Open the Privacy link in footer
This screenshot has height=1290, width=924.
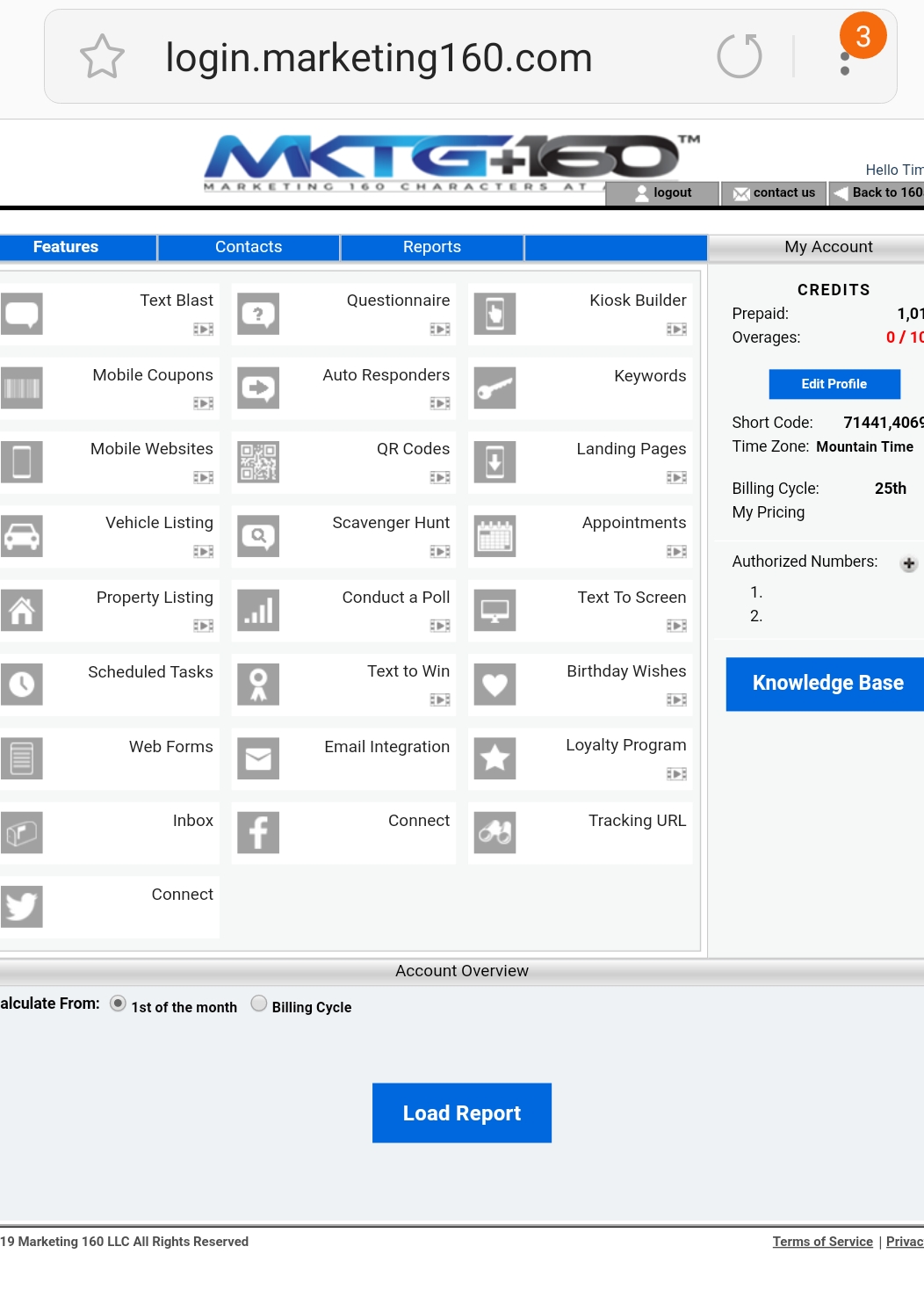(905, 1242)
